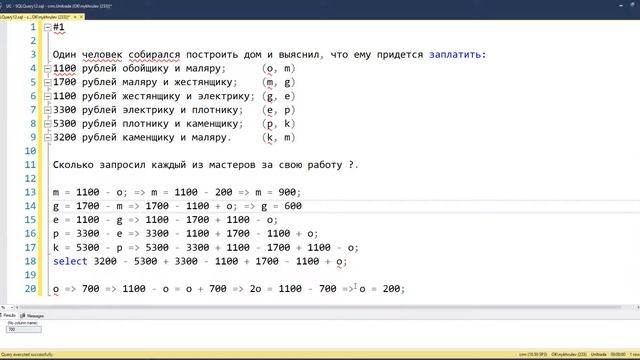Click "p = 3300" on line 16
Screen dimensions: 640x360
click(76, 234)
